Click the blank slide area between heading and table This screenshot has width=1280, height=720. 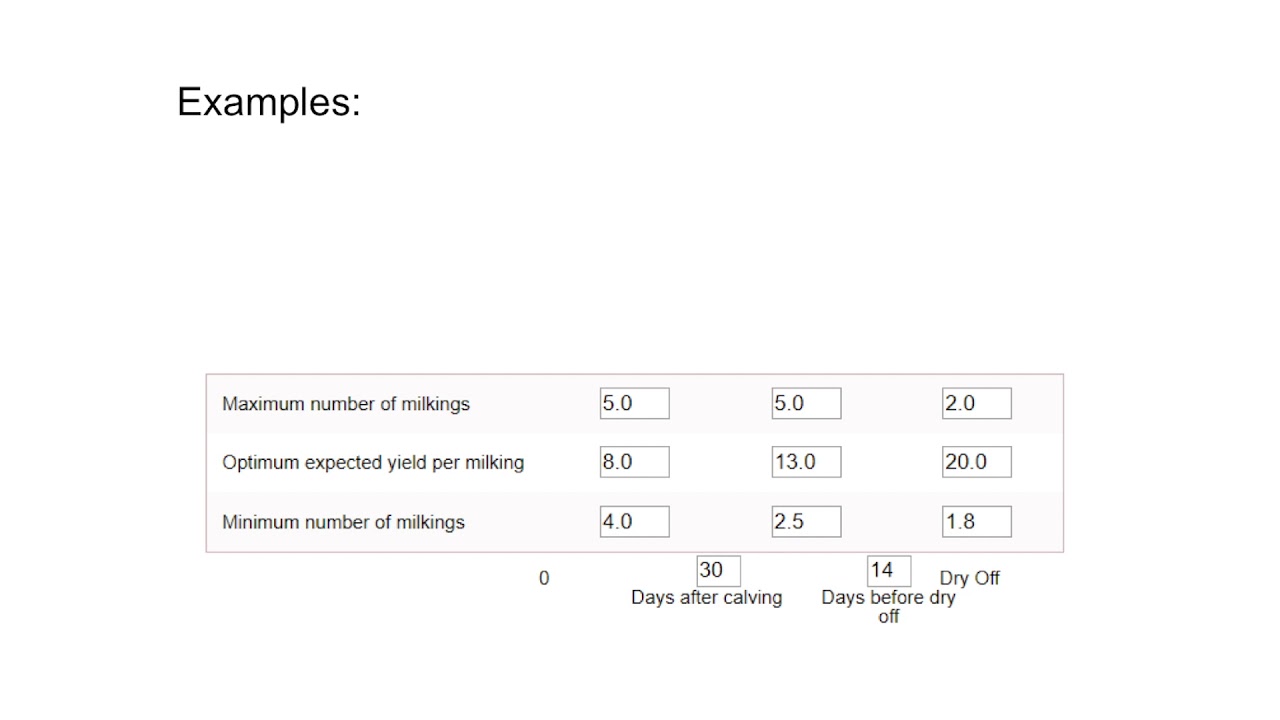640,250
